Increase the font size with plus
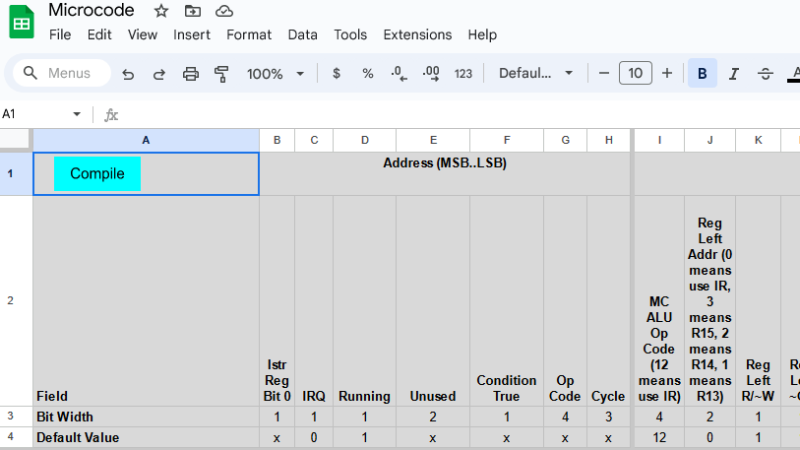 (667, 73)
